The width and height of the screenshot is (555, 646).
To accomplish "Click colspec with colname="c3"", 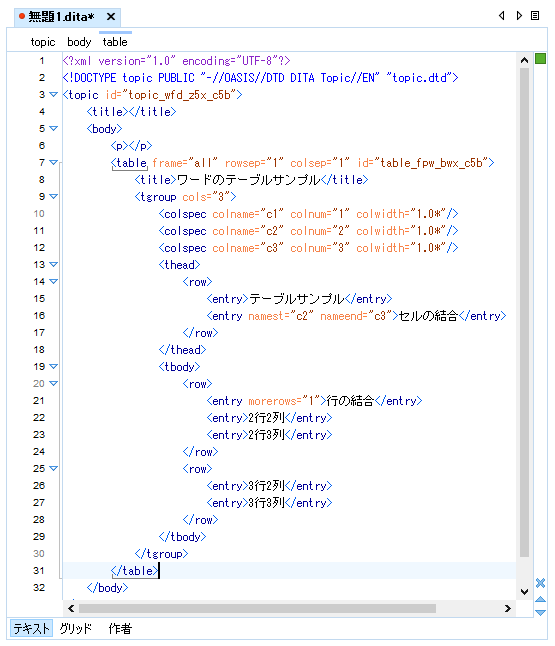I will [x=309, y=248].
